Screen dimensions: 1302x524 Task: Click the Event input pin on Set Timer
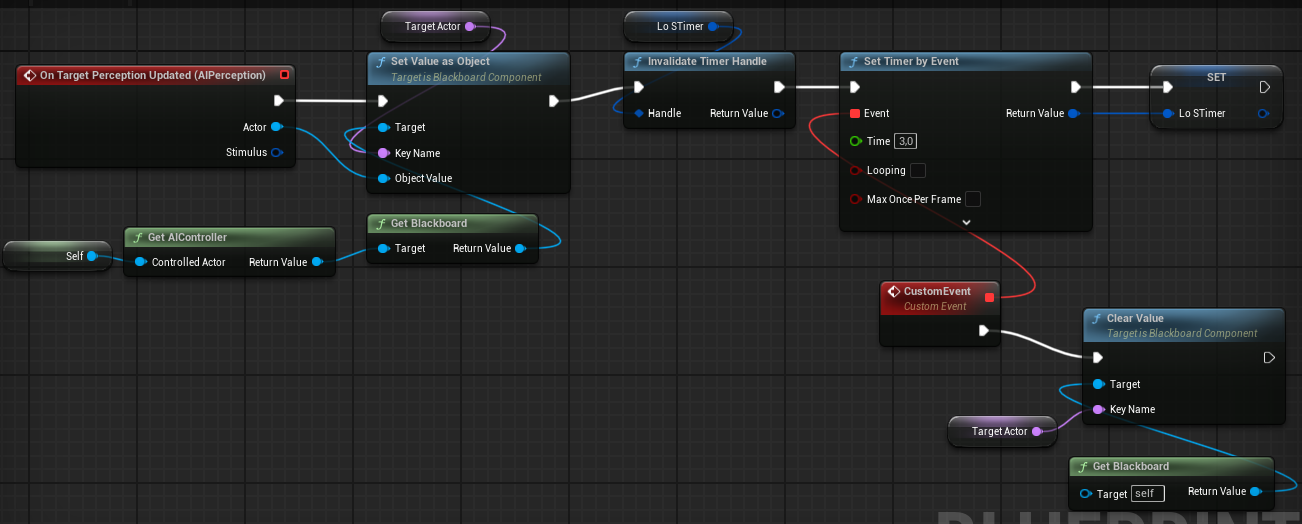(x=854, y=113)
